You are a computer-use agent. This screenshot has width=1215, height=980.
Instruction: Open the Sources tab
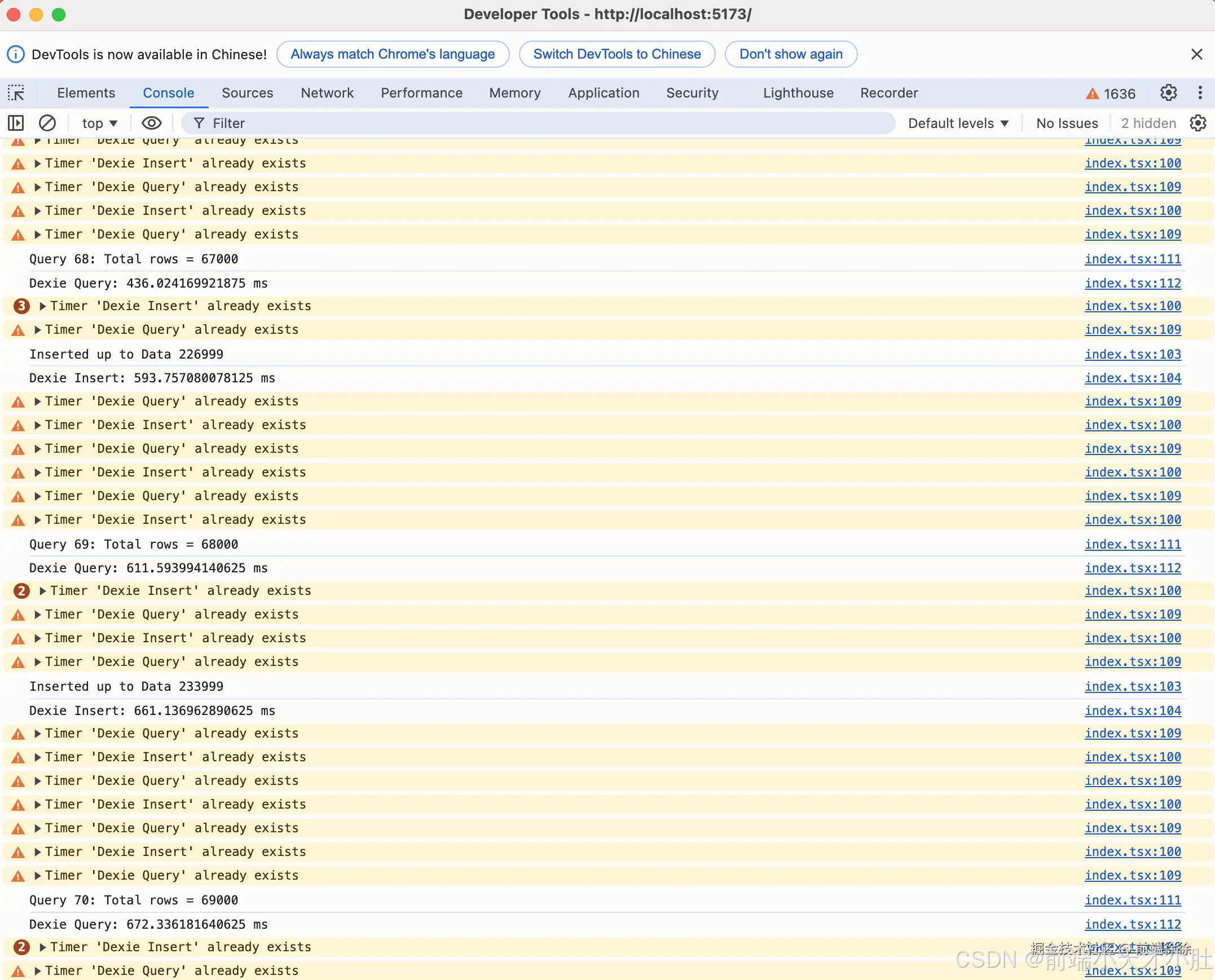point(247,92)
